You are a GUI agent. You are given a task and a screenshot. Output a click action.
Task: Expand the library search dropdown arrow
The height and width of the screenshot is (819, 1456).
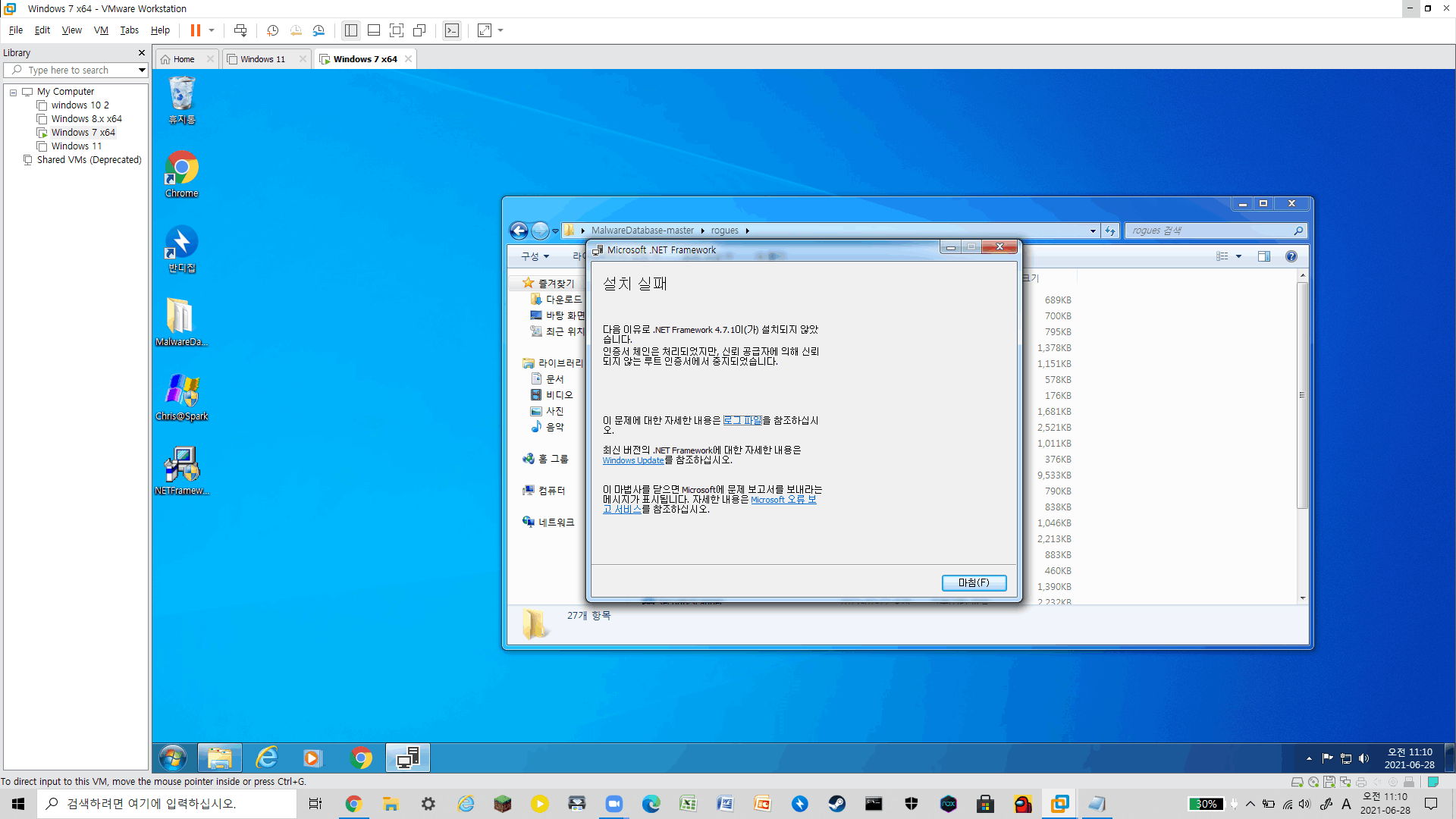point(142,70)
